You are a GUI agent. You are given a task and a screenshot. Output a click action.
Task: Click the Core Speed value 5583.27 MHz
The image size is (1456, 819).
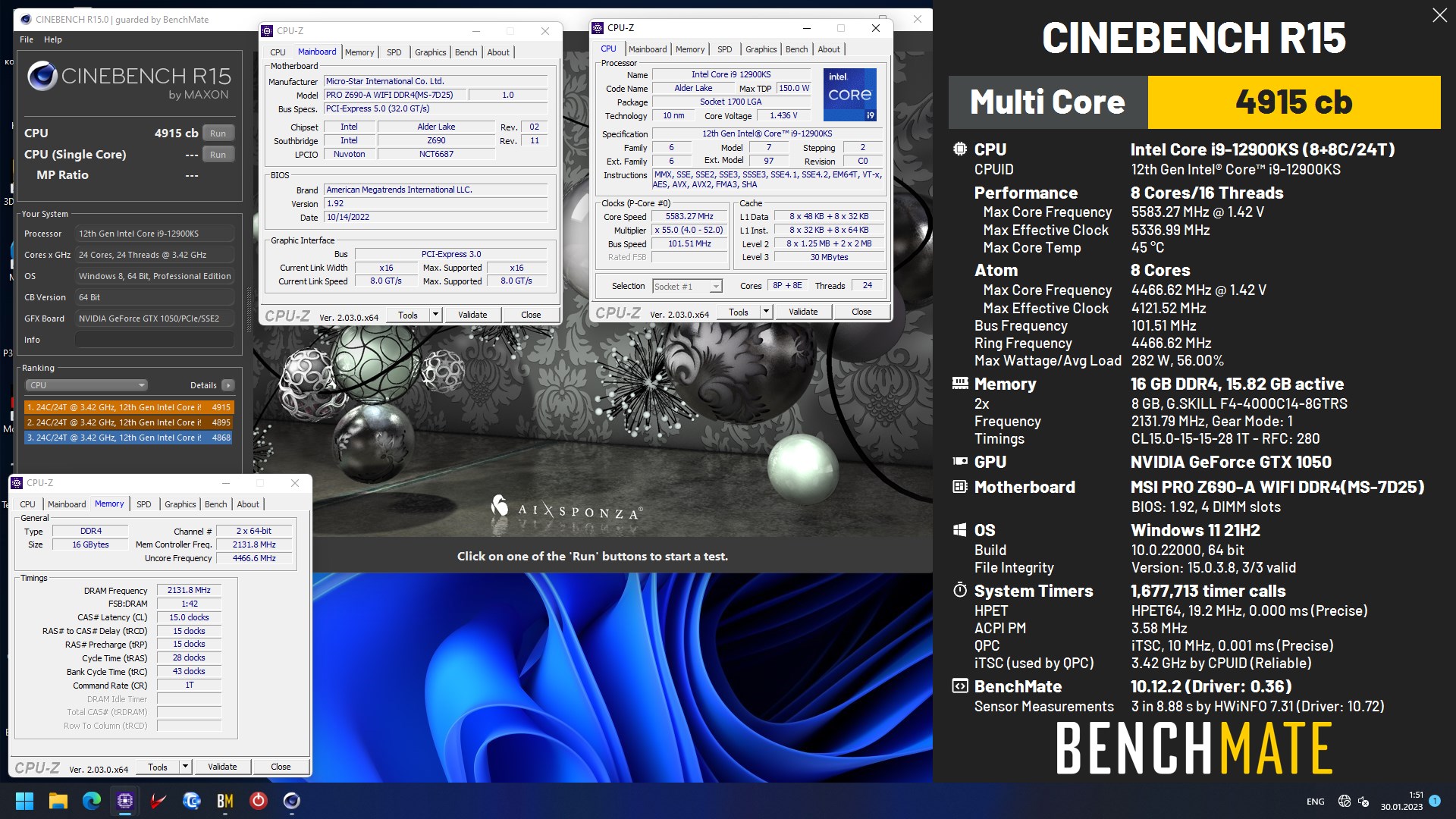click(x=689, y=217)
